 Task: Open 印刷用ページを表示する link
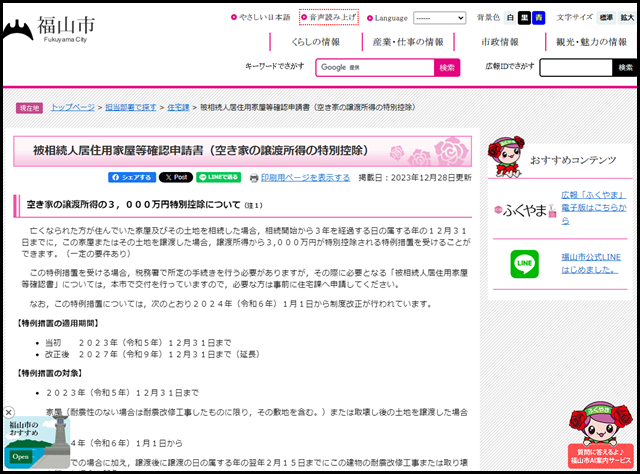pyautogui.click(x=305, y=178)
